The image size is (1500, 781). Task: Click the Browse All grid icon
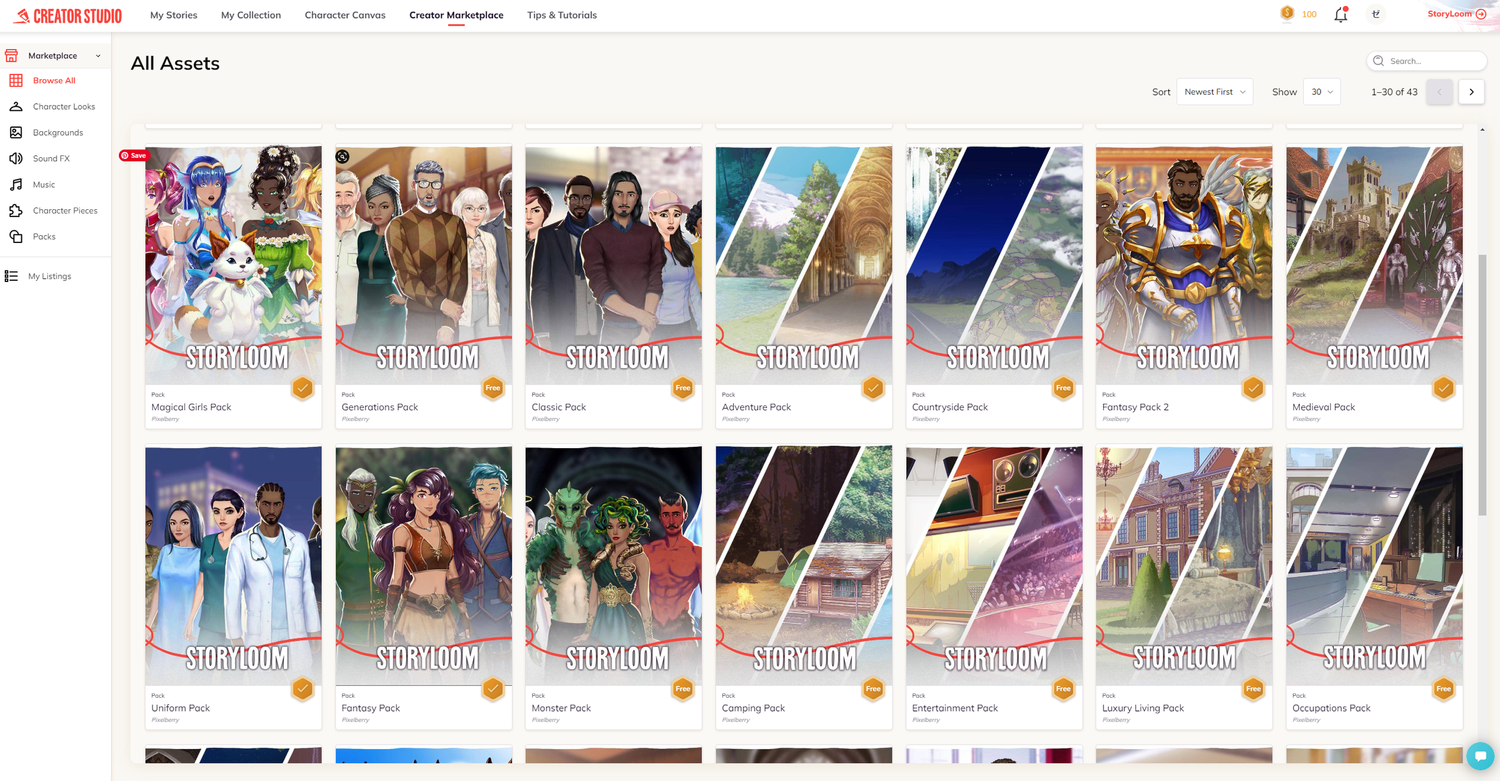[x=16, y=80]
